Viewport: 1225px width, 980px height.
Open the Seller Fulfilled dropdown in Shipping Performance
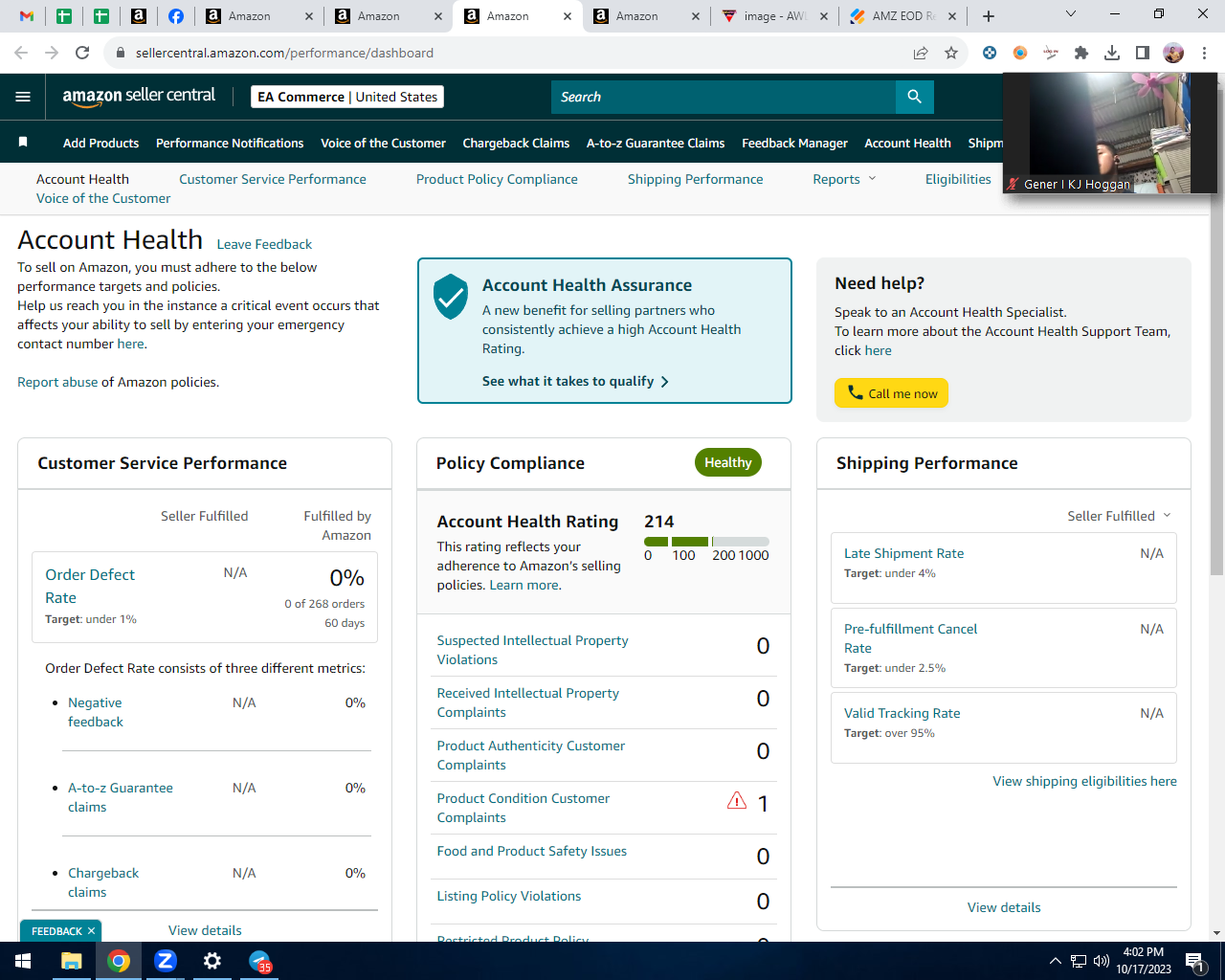1119,516
